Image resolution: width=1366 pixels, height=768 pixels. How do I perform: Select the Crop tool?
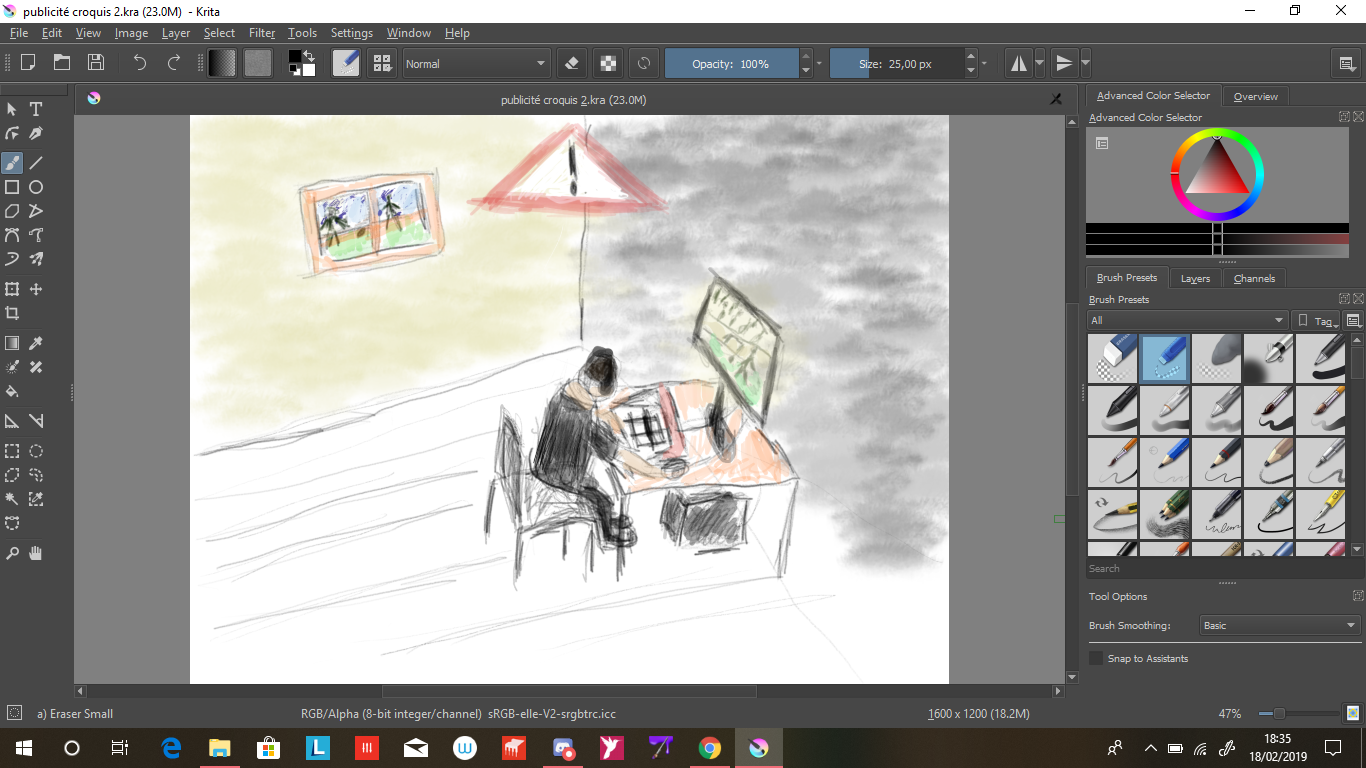click(x=12, y=313)
